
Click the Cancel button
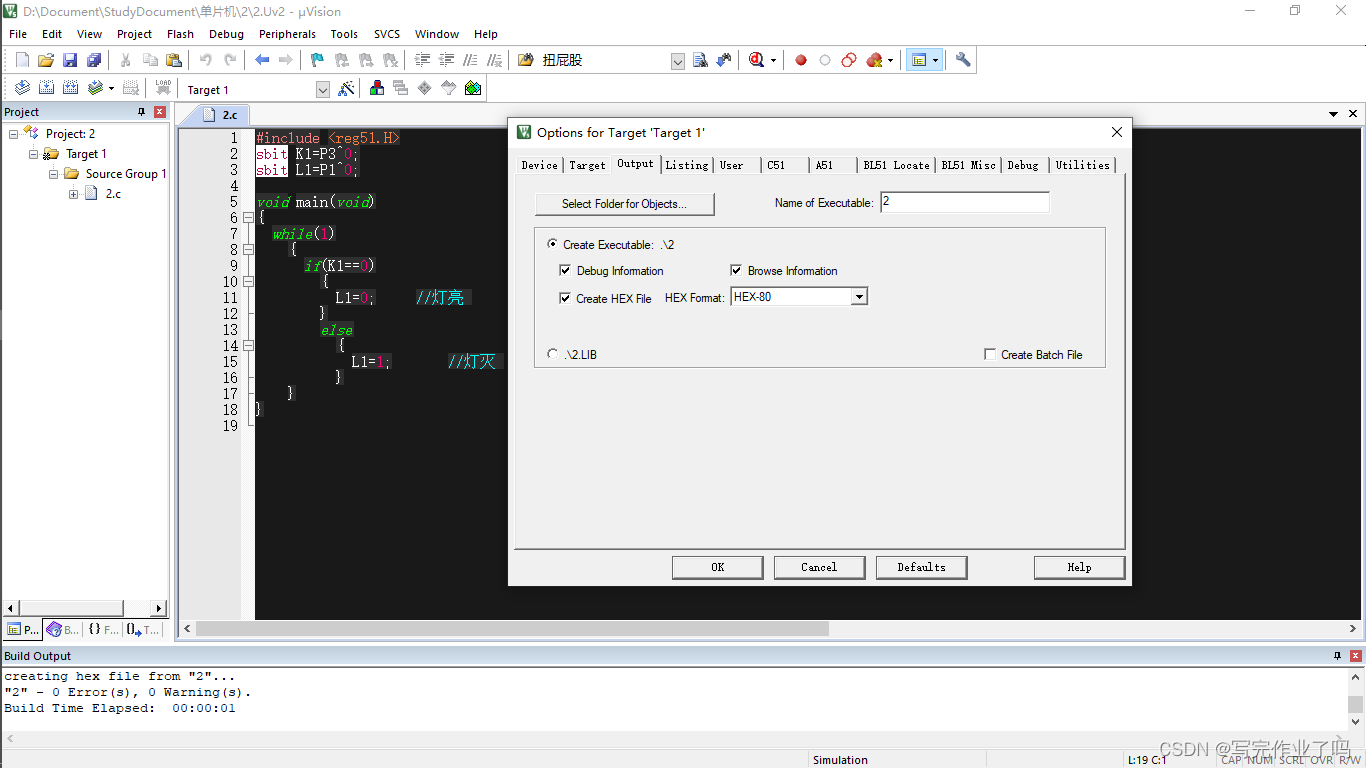click(x=819, y=567)
